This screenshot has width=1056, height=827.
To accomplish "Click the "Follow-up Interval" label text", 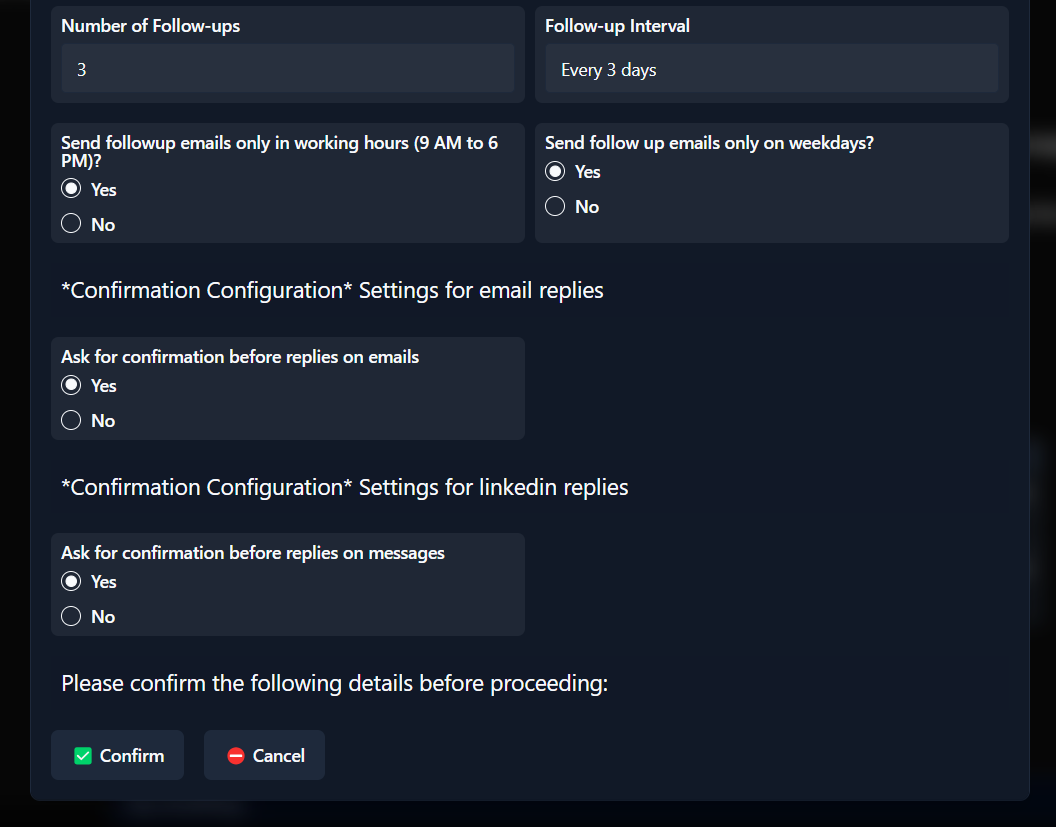I will pyautogui.click(x=617, y=26).
